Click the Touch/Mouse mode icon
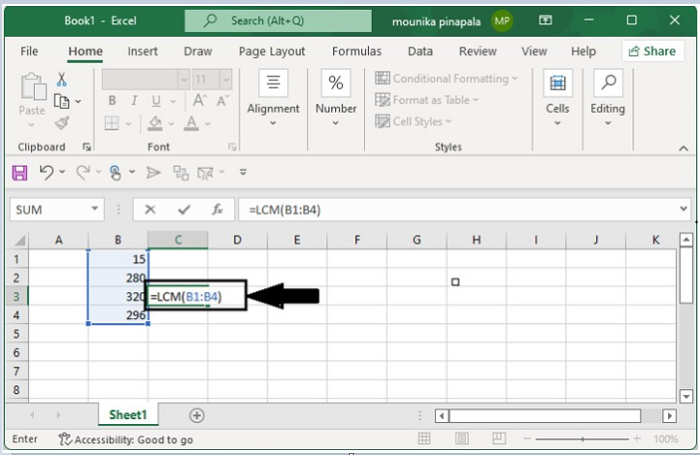Image resolution: width=700 pixels, height=455 pixels. tap(115, 172)
